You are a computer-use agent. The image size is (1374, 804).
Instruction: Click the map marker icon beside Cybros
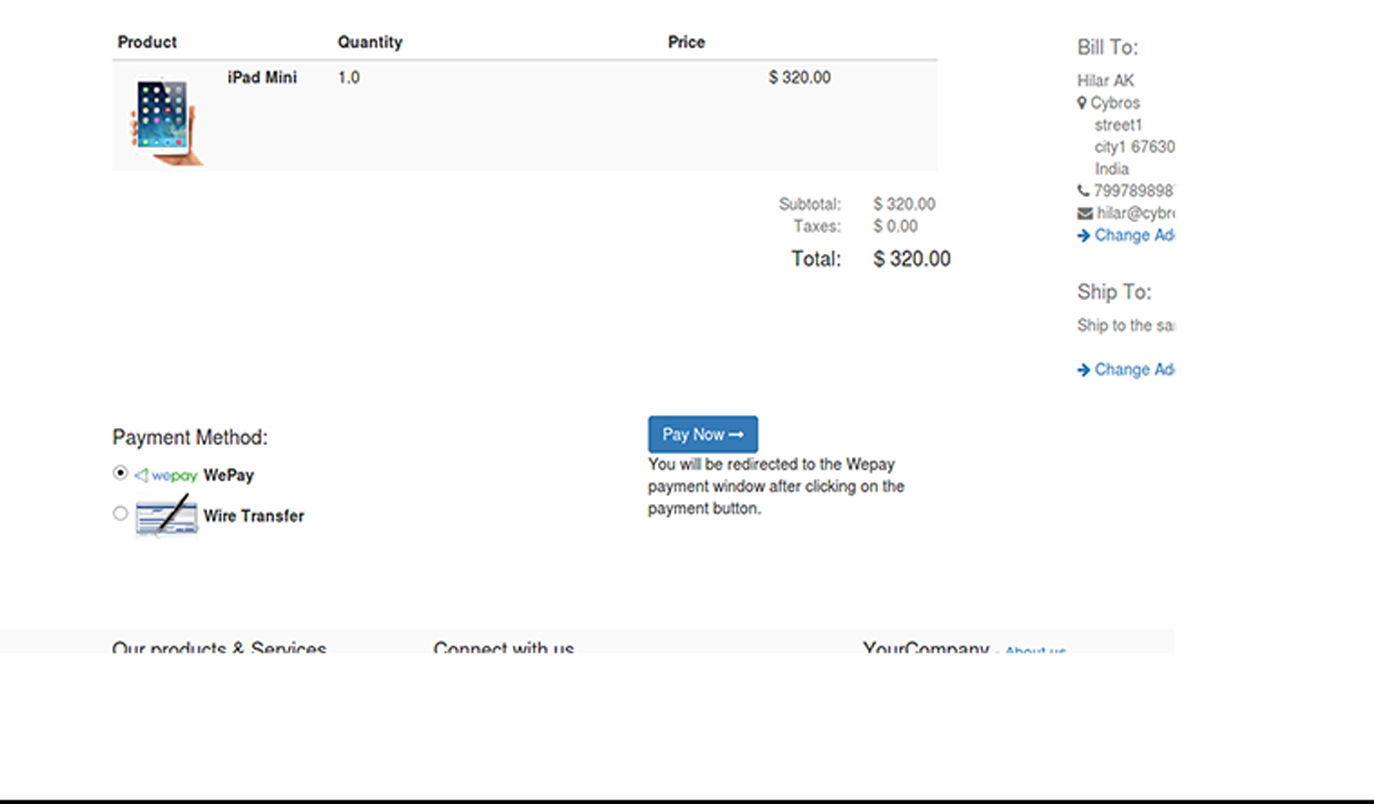point(1082,103)
